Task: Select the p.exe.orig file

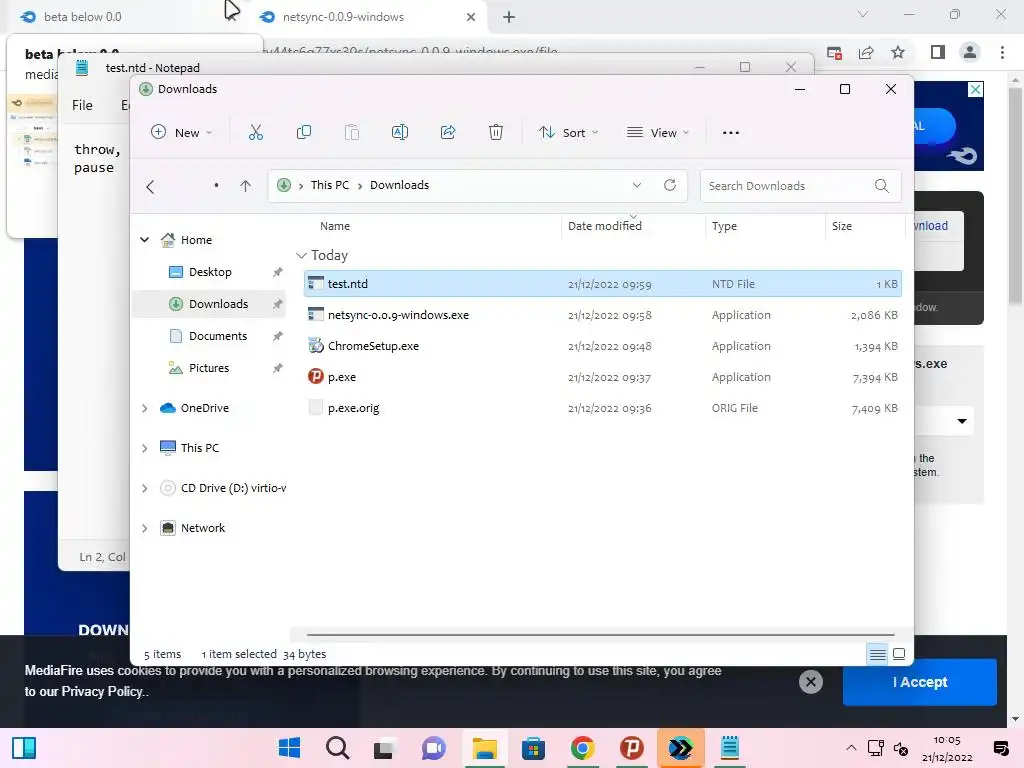Action: (x=602, y=408)
